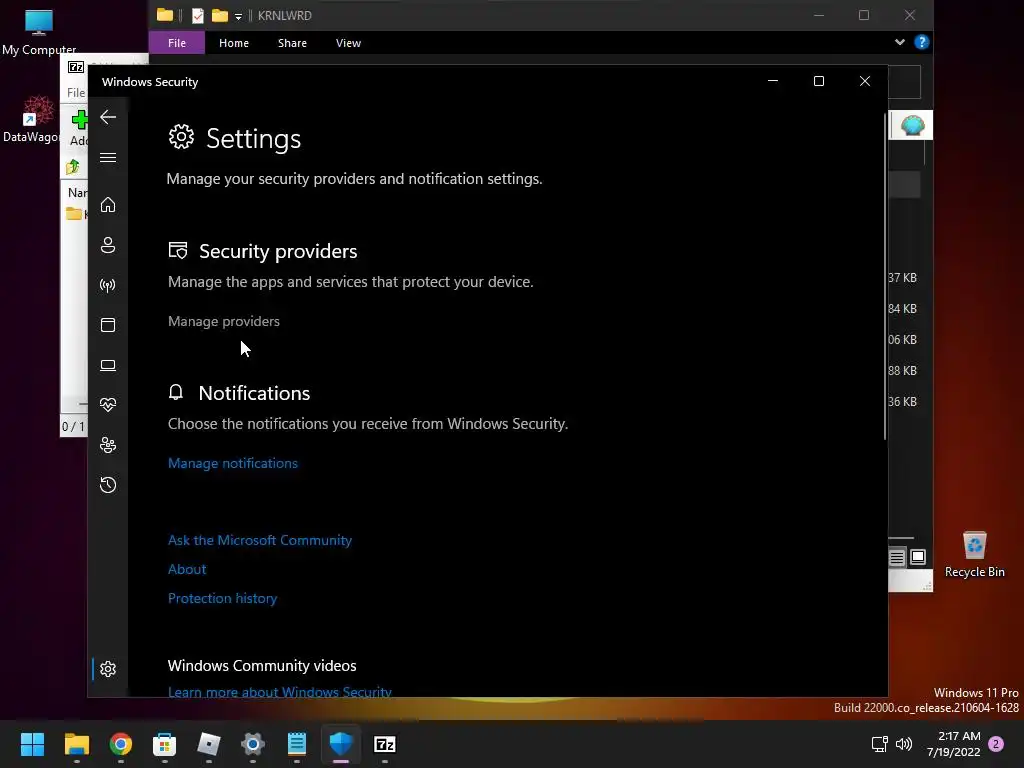Click the shell icon behind Windows Security
Image resolution: width=1024 pixels, height=768 pixels.
click(912, 125)
